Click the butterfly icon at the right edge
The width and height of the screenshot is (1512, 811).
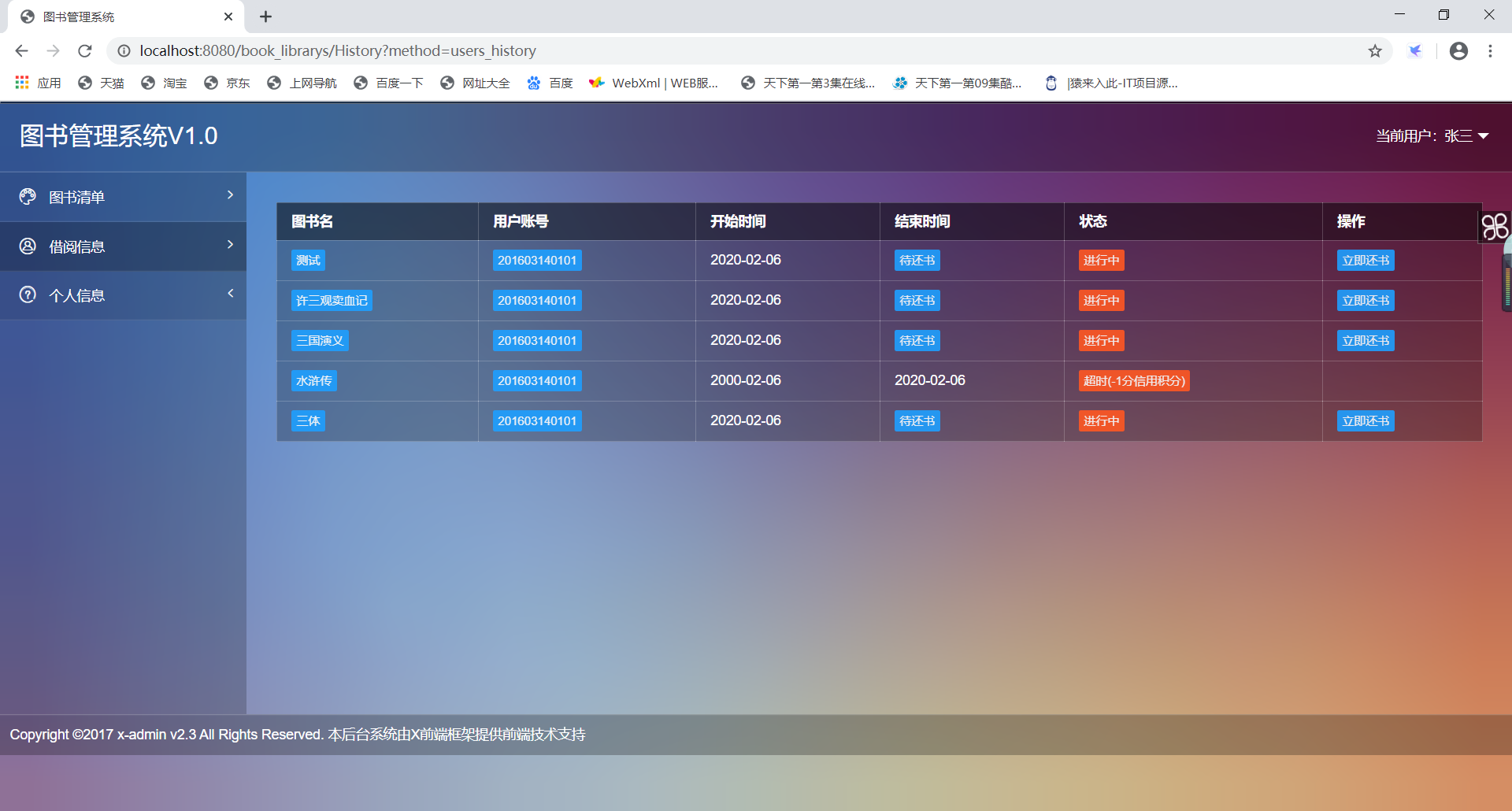tap(1495, 227)
